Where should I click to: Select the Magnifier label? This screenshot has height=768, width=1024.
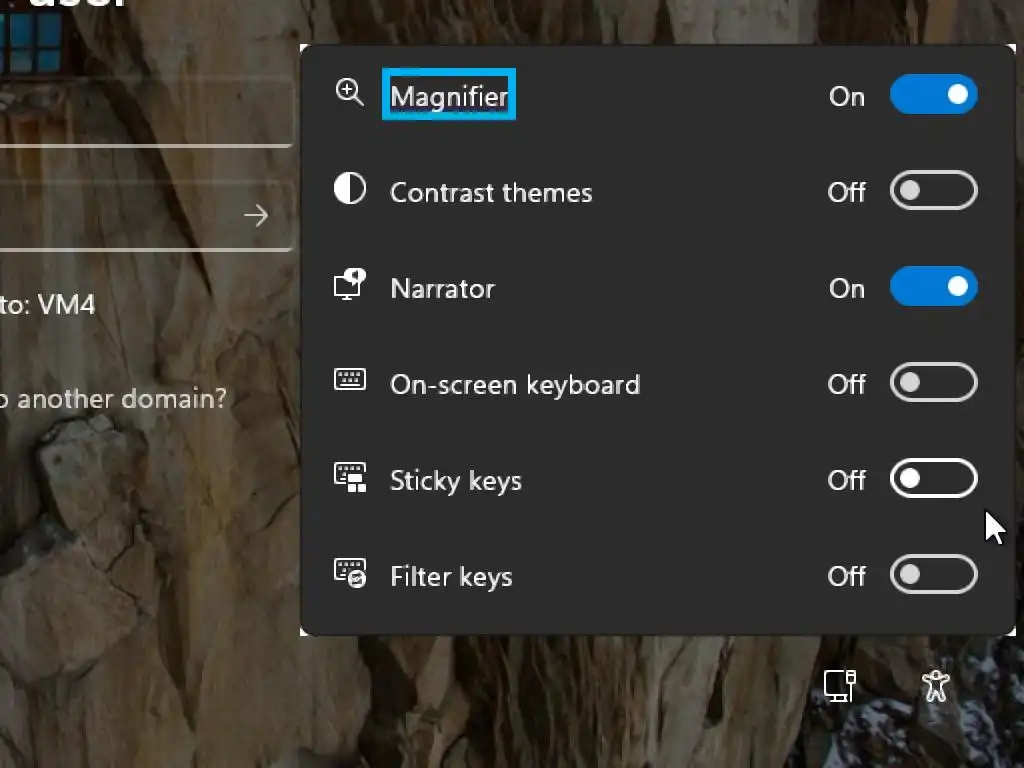coord(449,96)
